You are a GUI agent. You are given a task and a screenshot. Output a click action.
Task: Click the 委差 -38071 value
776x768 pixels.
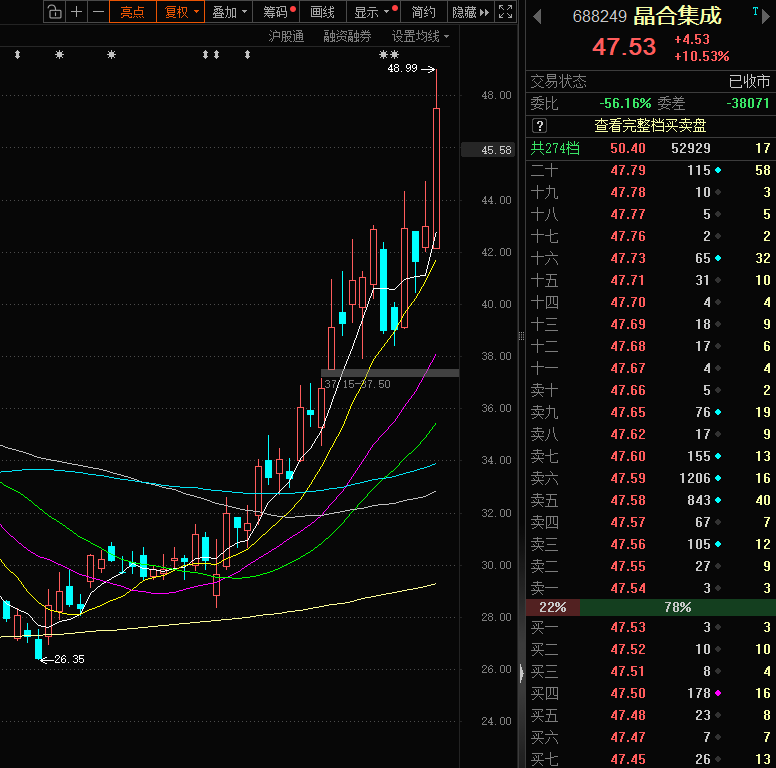tap(748, 103)
